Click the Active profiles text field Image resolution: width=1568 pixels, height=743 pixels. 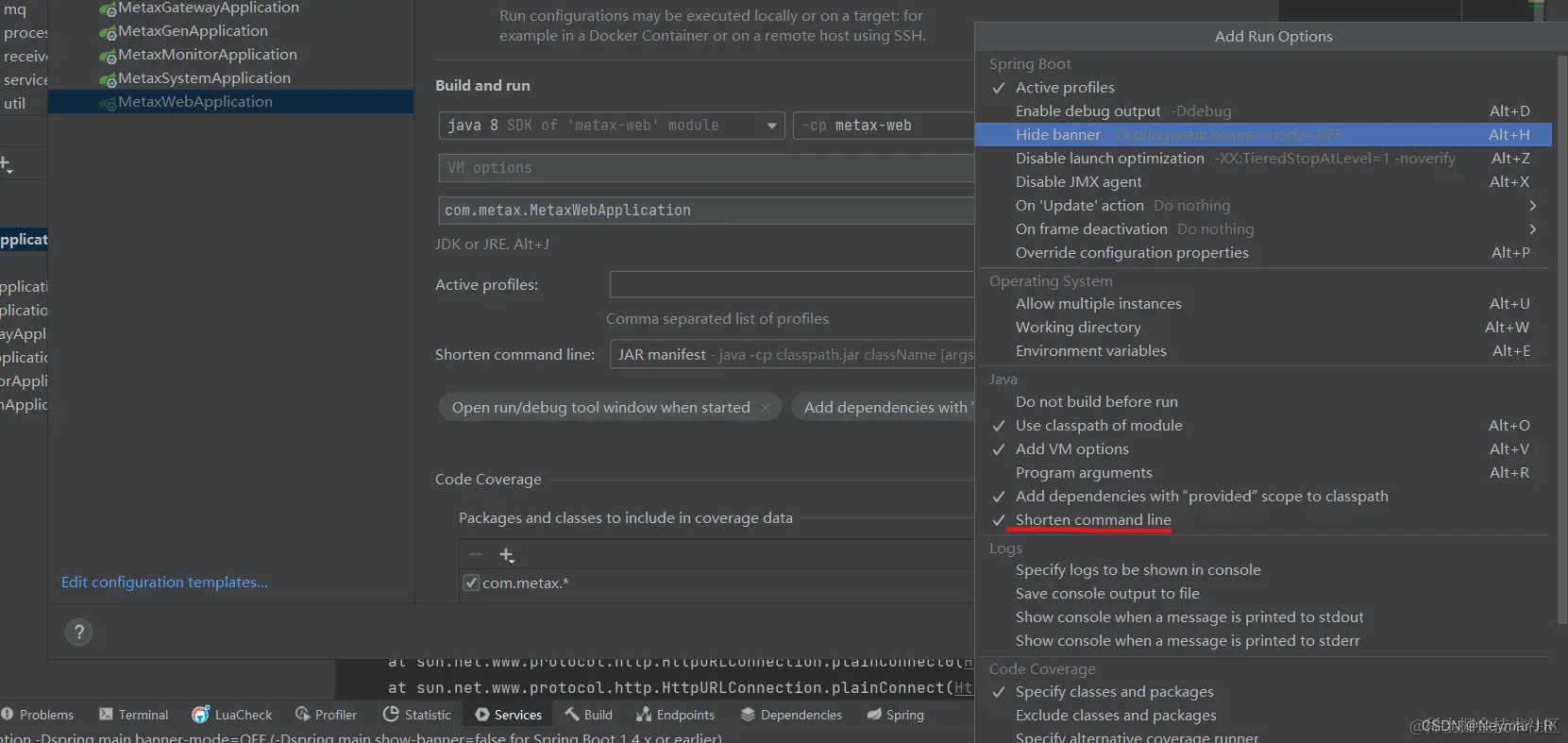coord(792,284)
